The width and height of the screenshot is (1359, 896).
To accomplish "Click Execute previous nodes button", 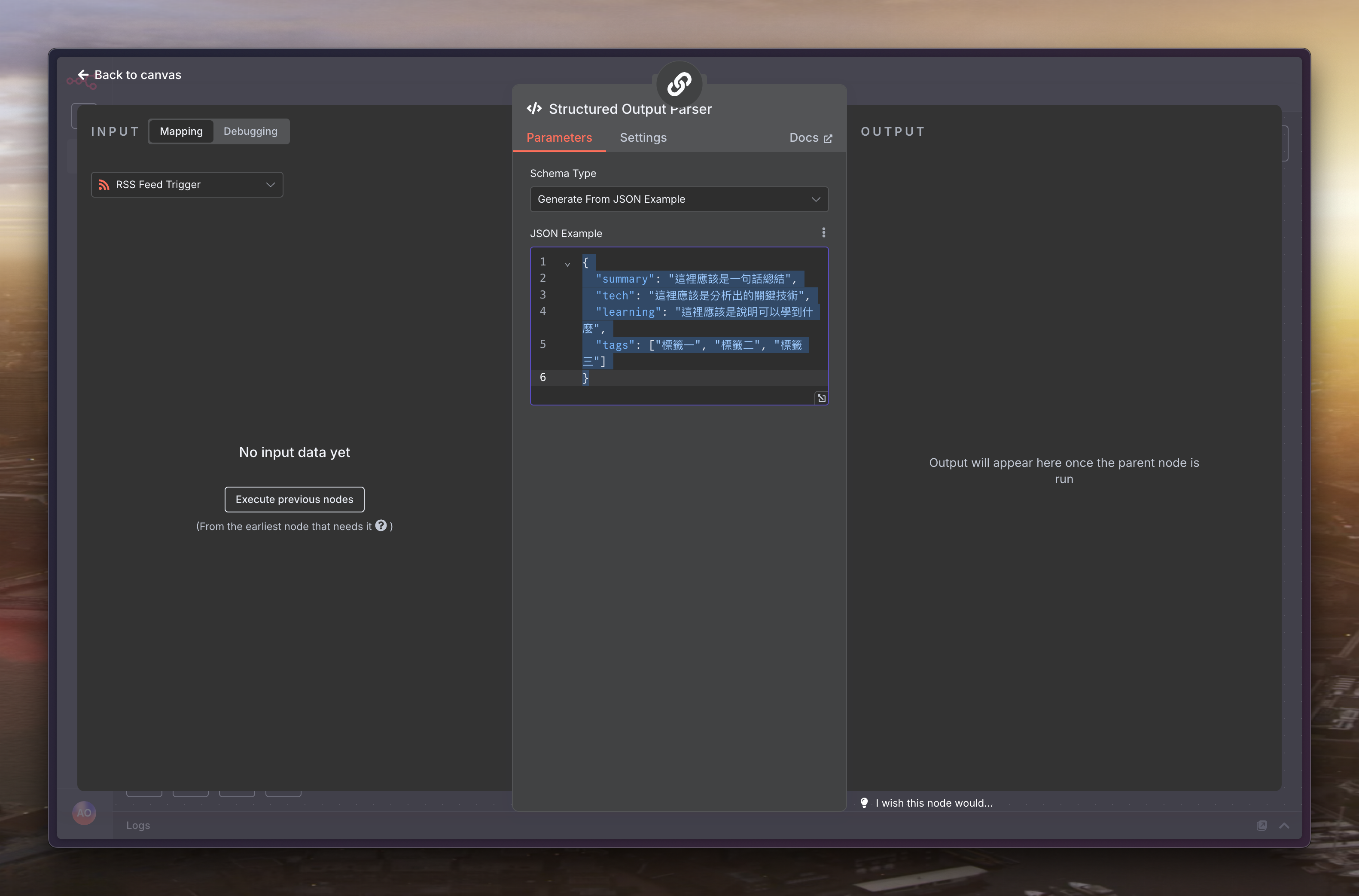I will [294, 500].
